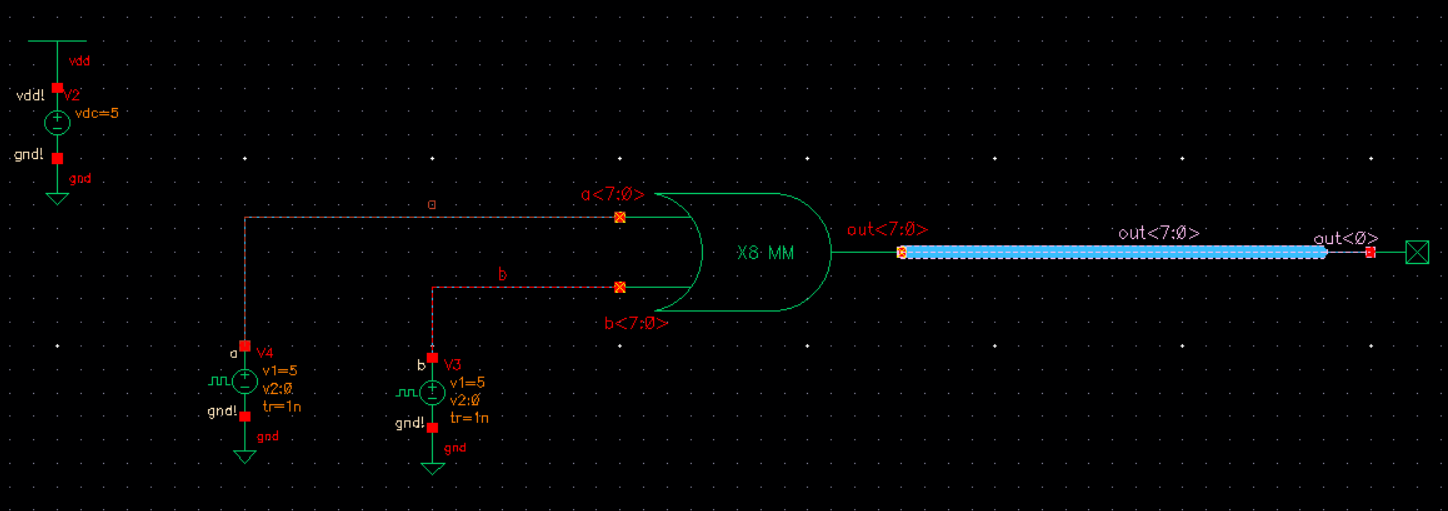Click the out<0> pin square
The image size is (1448, 511).
point(1370,252)
